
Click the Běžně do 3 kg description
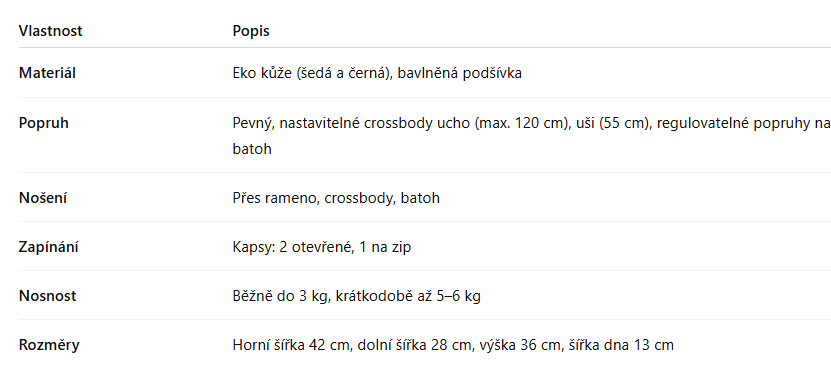(x=280, y=296)
